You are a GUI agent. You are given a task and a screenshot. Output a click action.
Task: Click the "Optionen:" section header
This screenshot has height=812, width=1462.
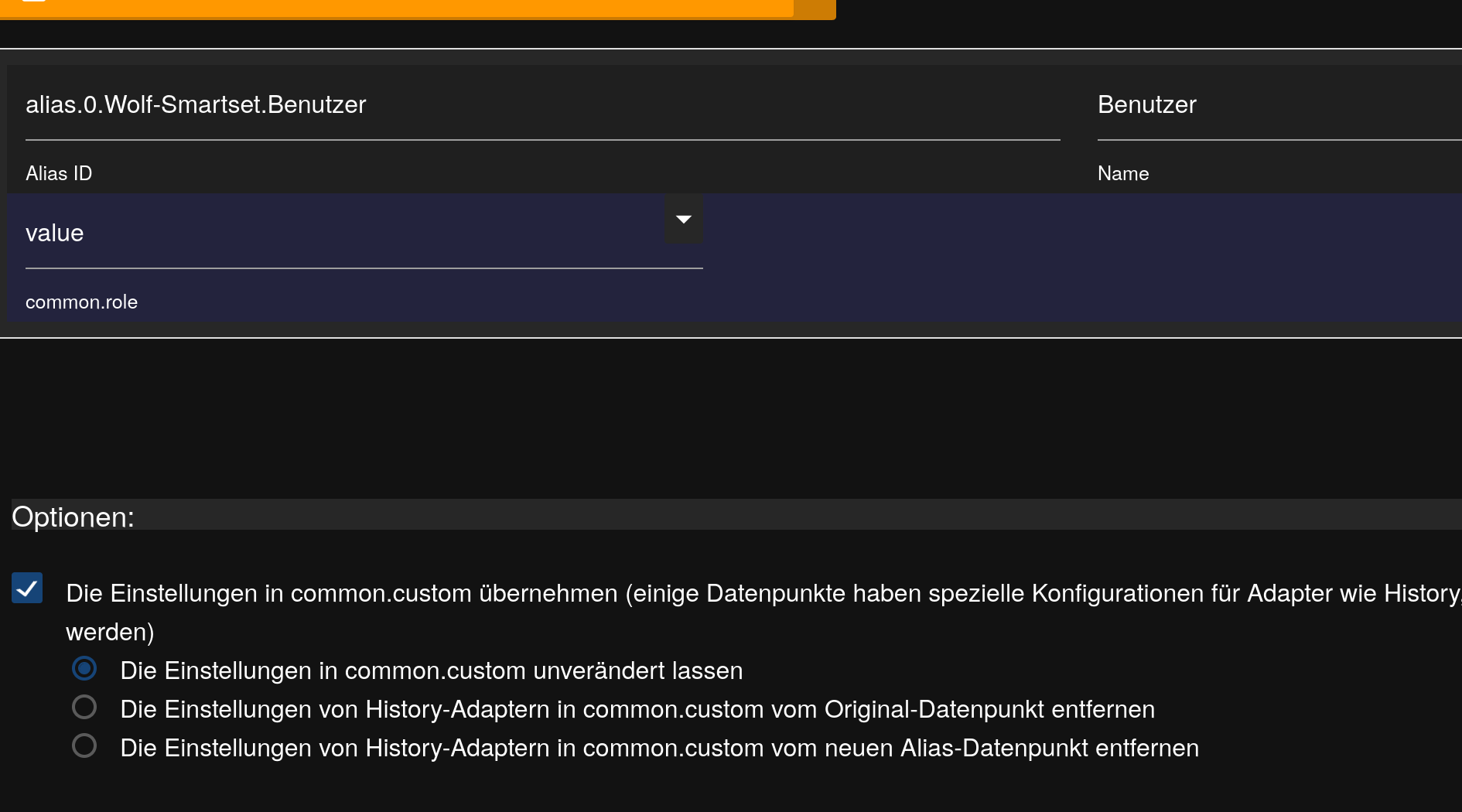coord(73,517)
